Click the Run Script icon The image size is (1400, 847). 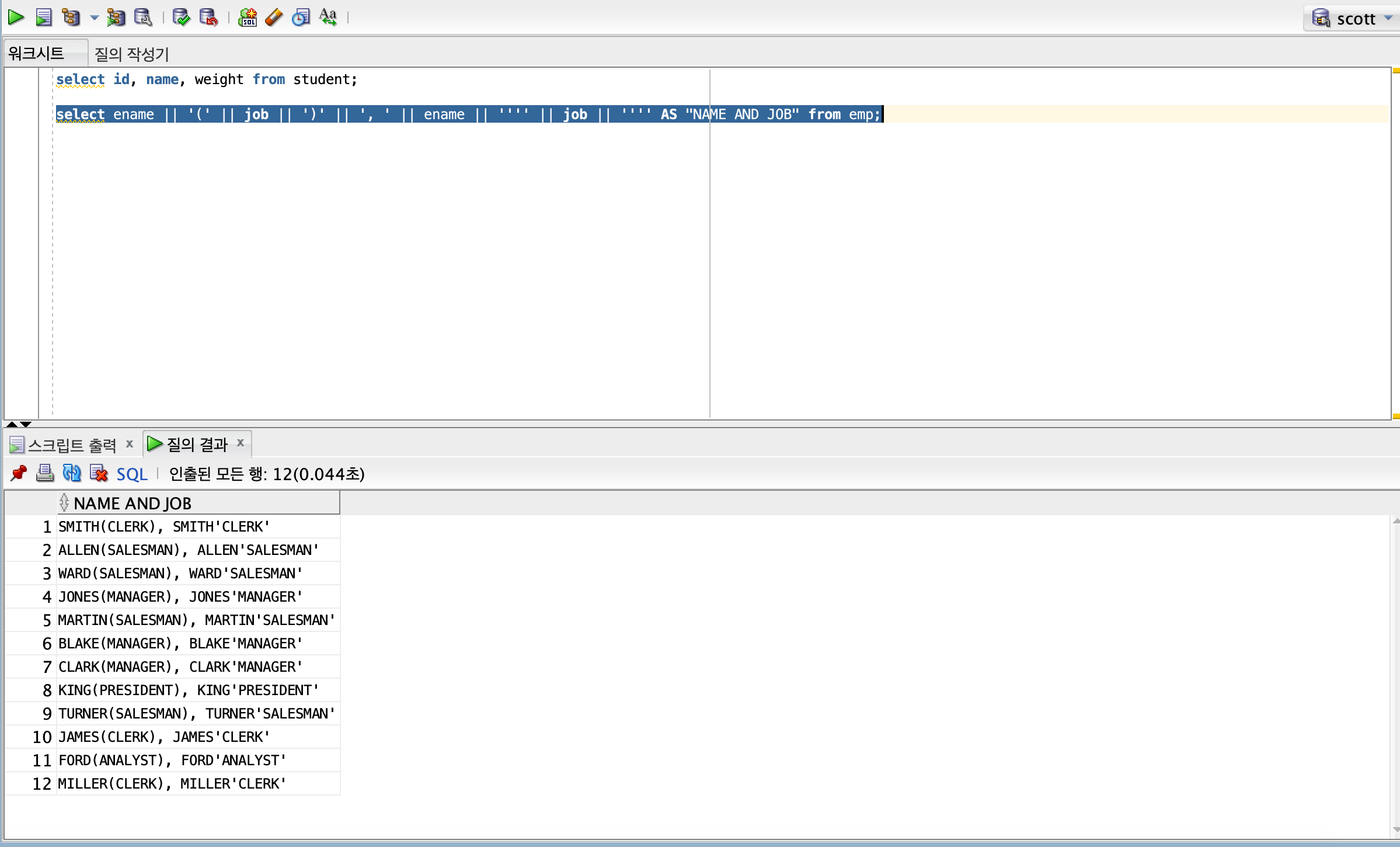44,18
